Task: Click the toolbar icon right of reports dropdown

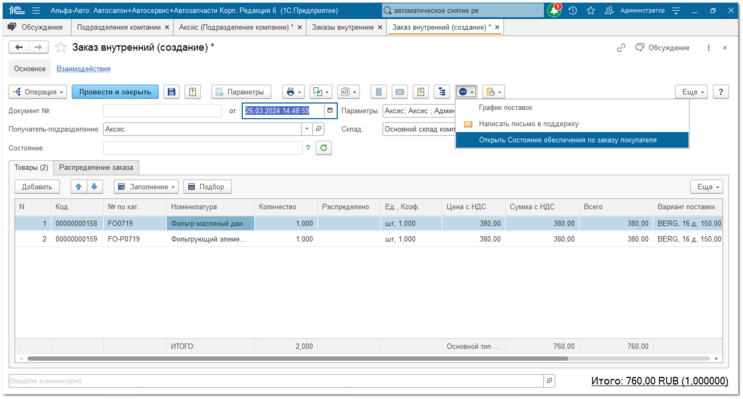Action: click(378, 92)
